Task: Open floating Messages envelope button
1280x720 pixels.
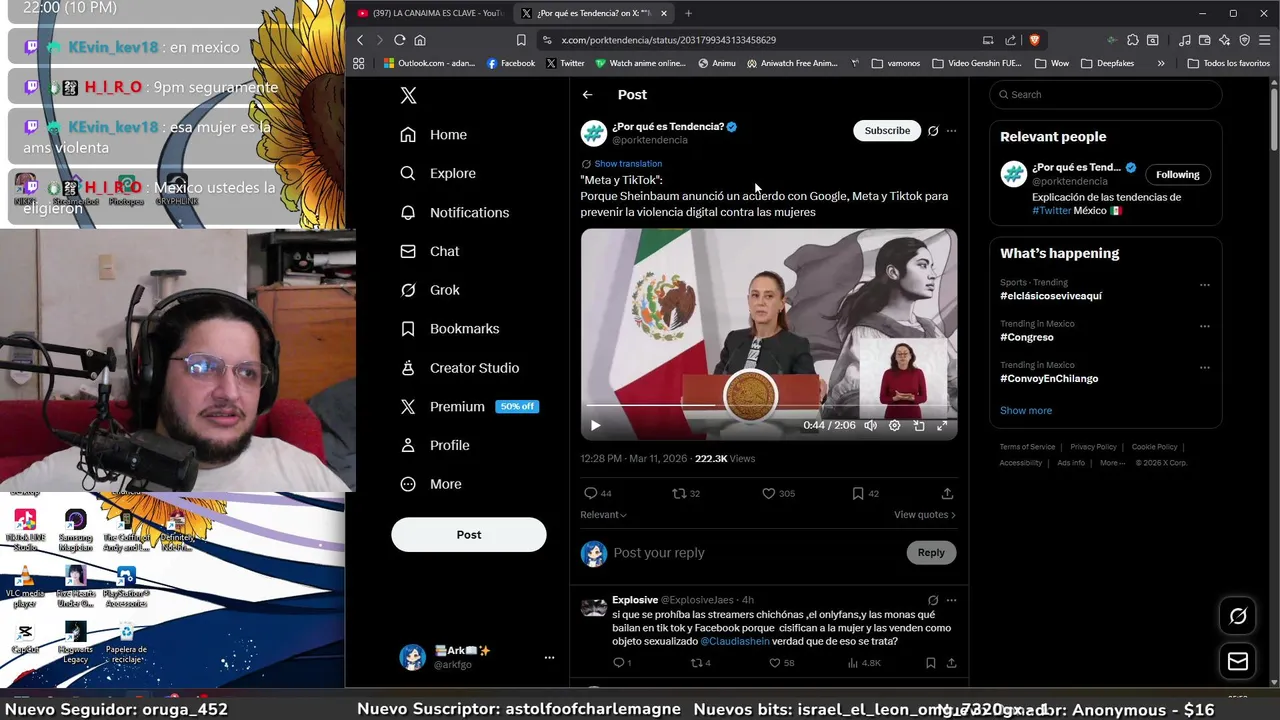Action: coord(1238,661)
